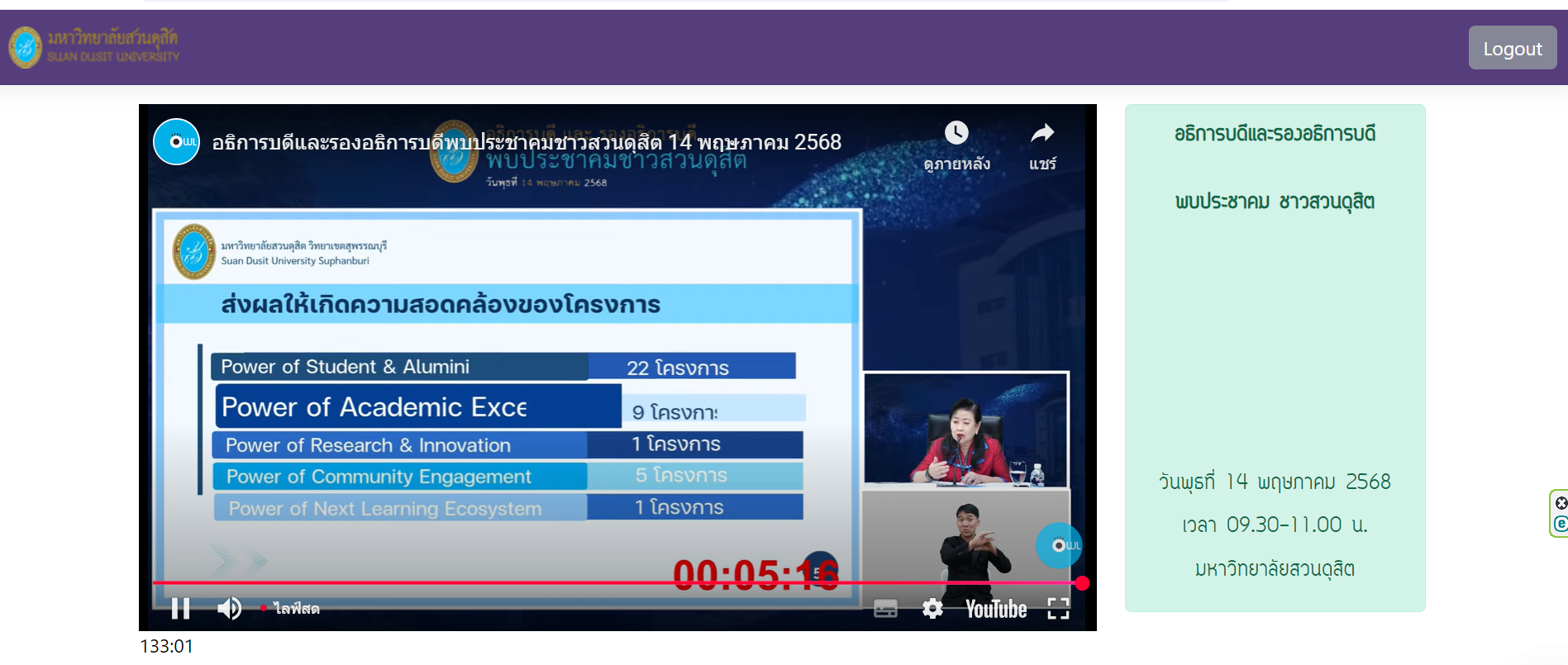Click the ESET 'e' icon
This screenshot has height=665, width=1568.
1561,524
